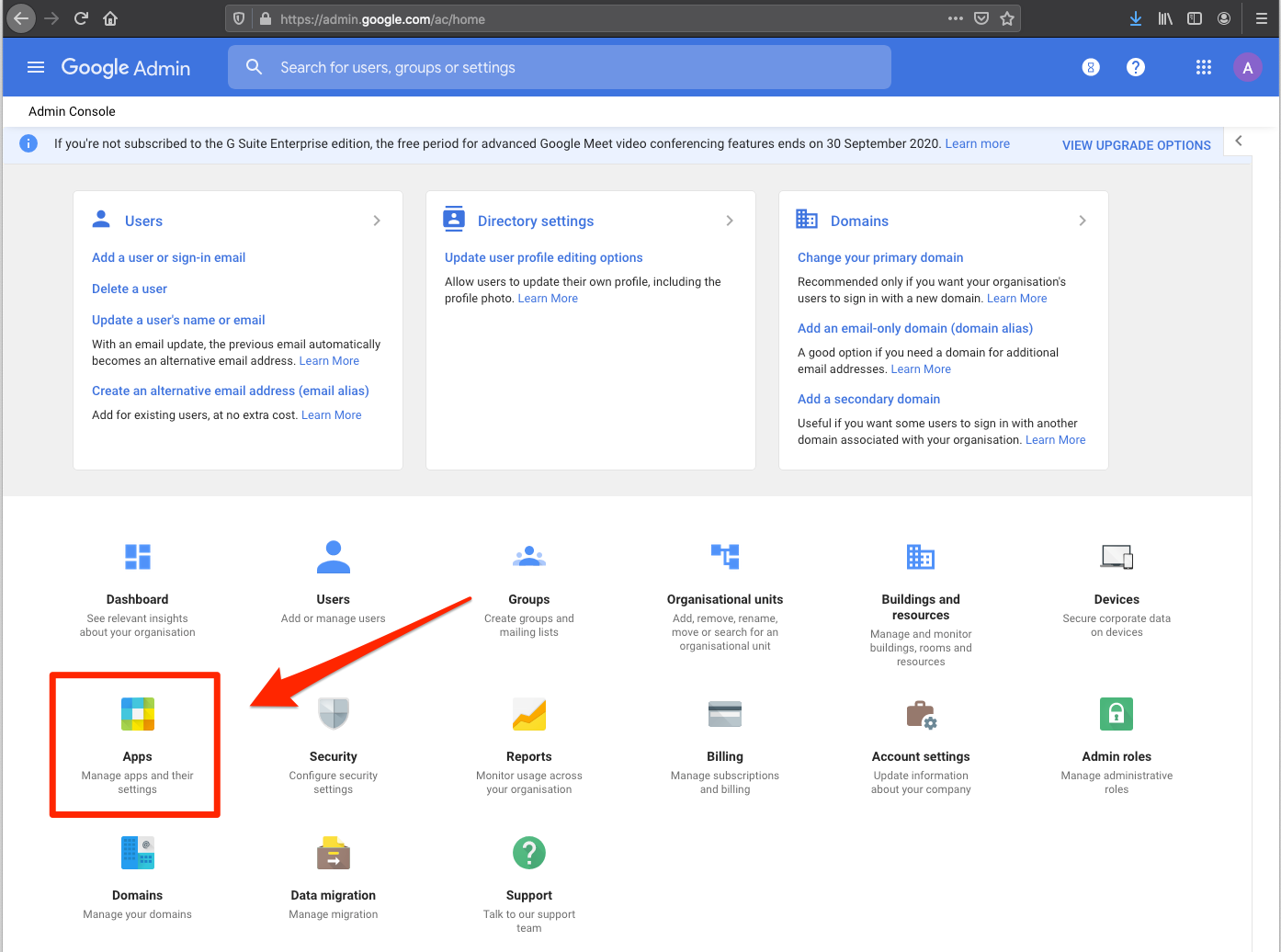Open page actions three-dot menu in address bar
The height and width of the screenshot is (952, 1281).
pos(956,18)
